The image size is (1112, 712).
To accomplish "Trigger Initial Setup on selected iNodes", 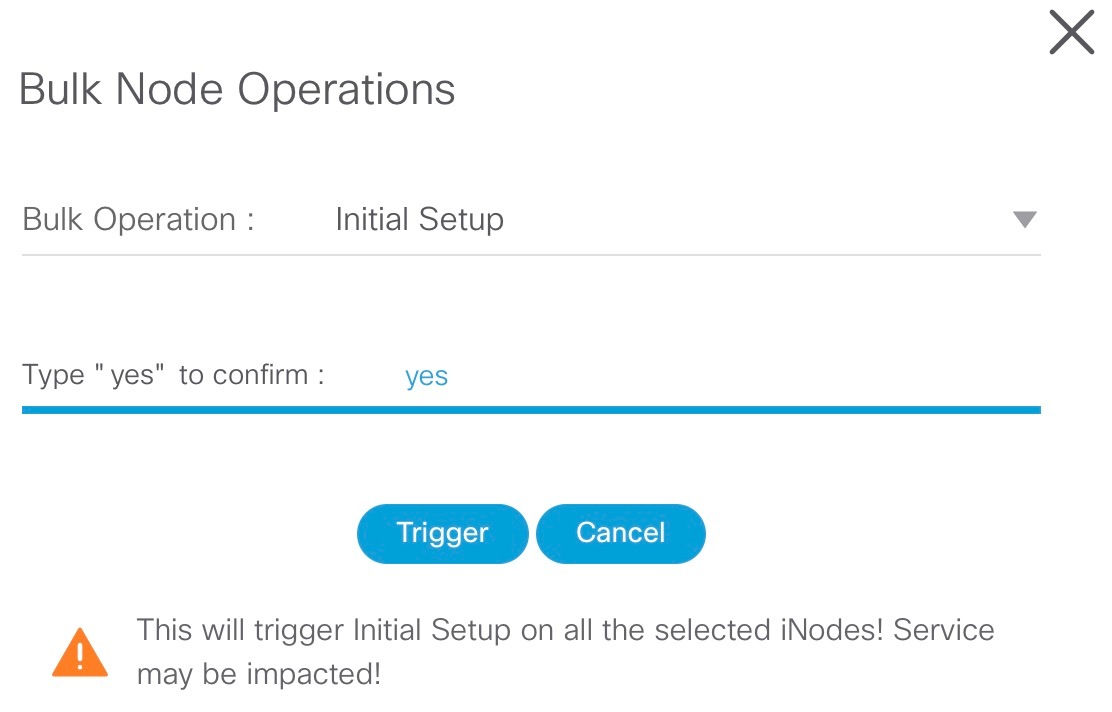I will point(442,533).
